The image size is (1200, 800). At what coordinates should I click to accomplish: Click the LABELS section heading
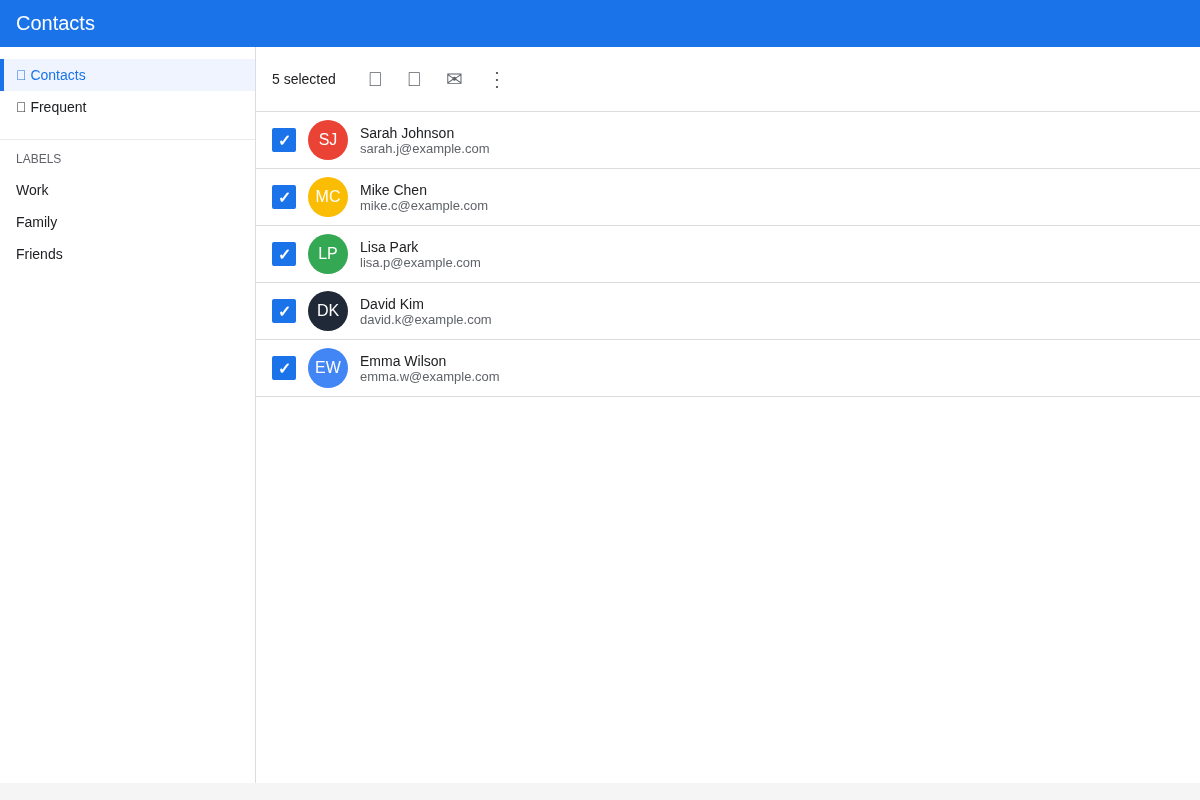point(38,158)
